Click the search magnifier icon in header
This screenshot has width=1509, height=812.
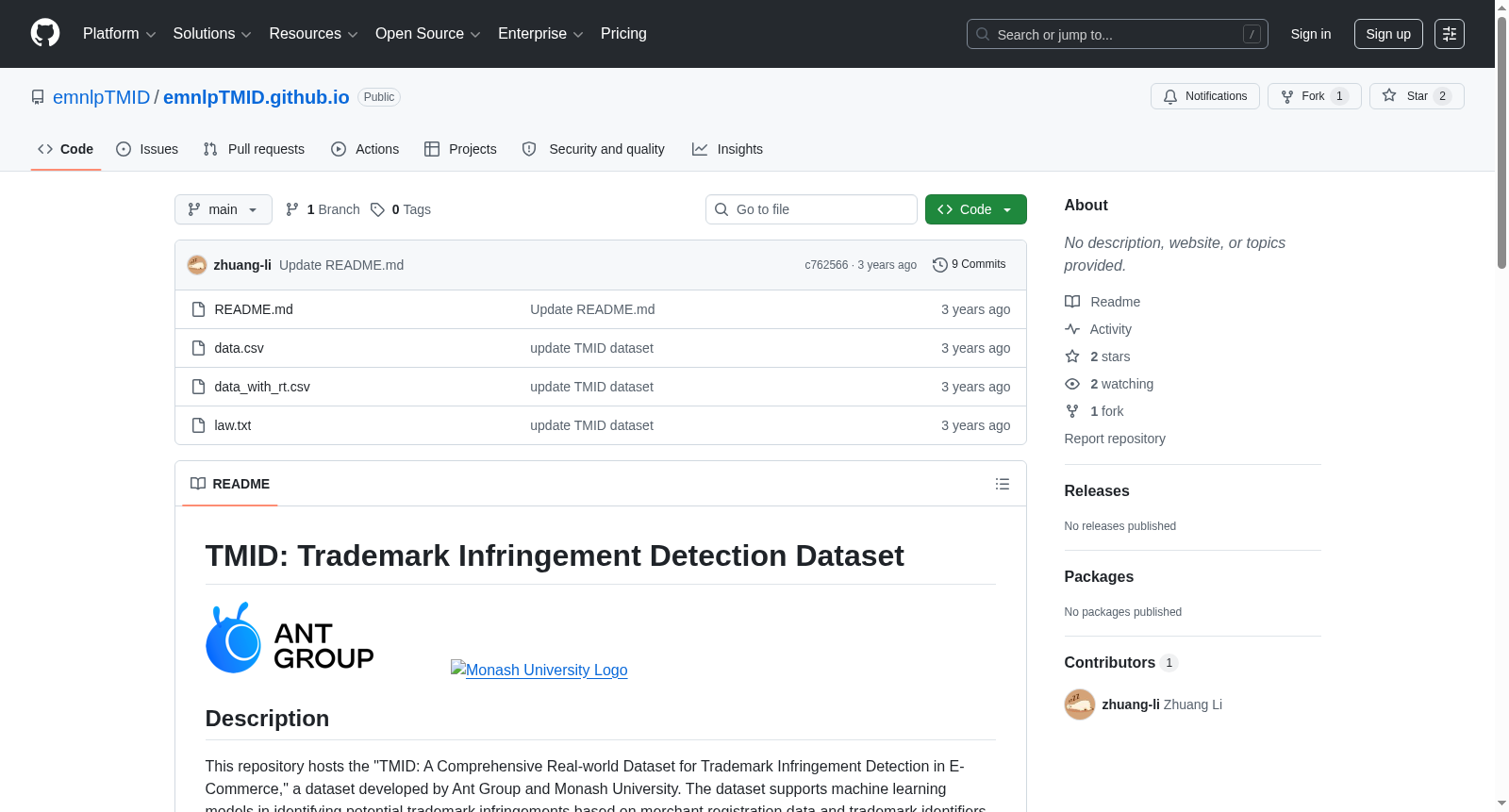983,34
